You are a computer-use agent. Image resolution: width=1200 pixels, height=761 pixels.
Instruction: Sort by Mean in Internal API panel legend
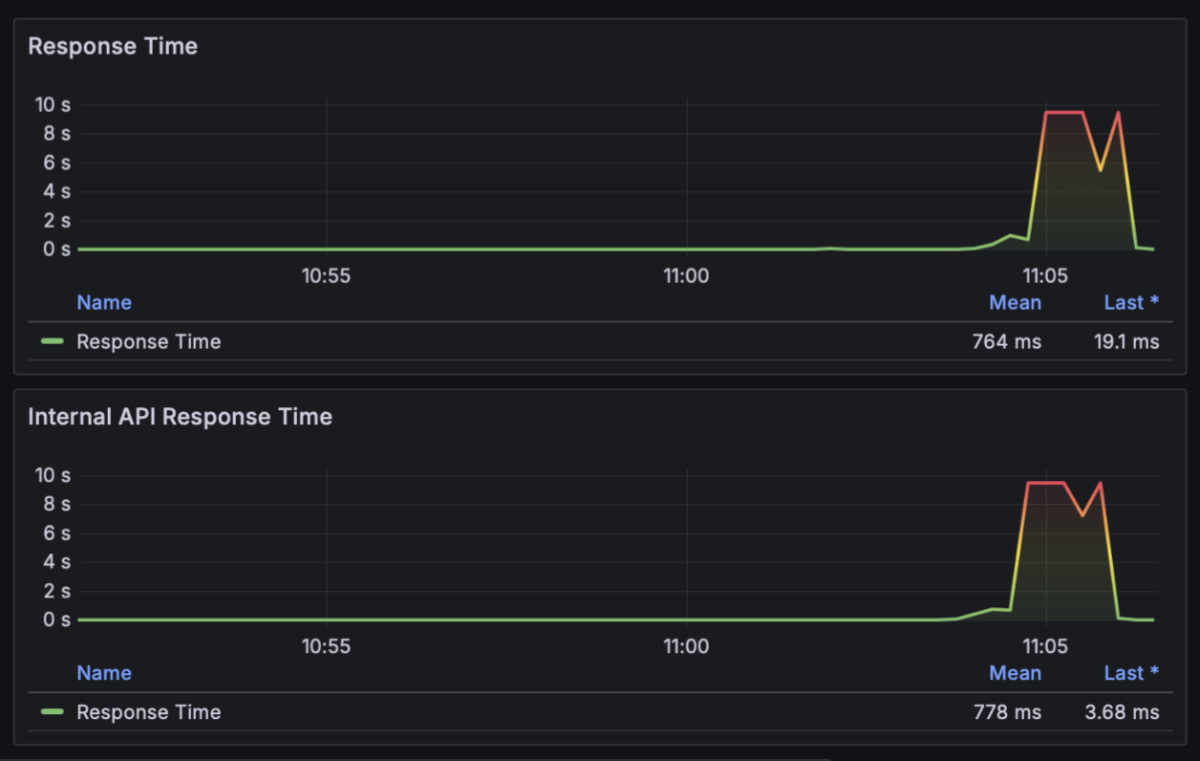pos(1015,673)
